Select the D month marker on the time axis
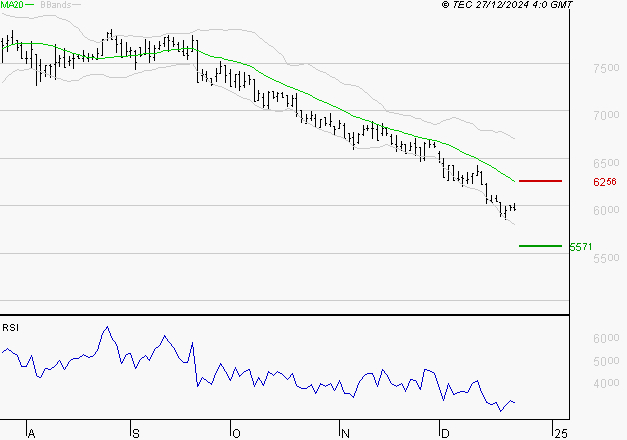Screen dimensions: 627x440 pyautogui.click(x=445, y=434)
